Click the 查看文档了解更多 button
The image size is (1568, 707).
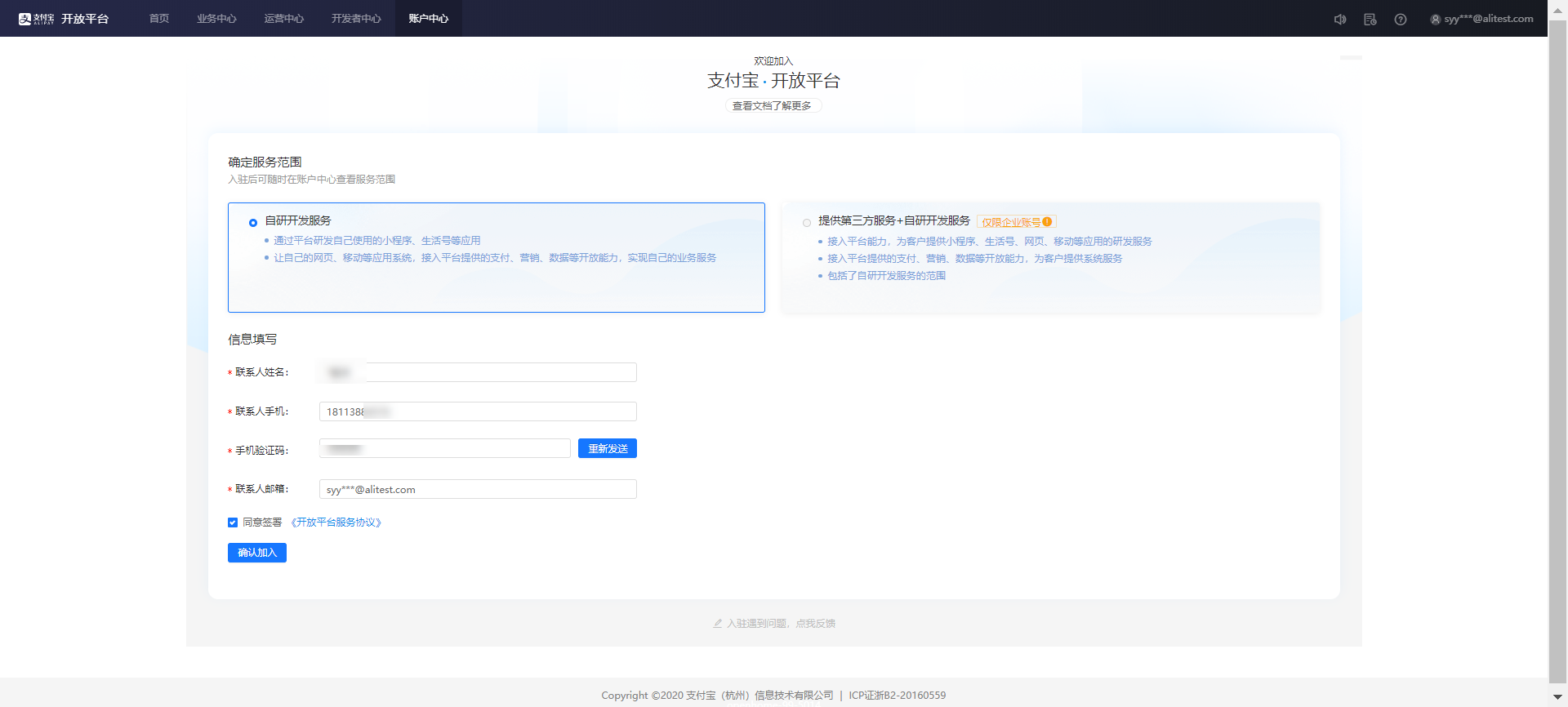tap(773, 106)
